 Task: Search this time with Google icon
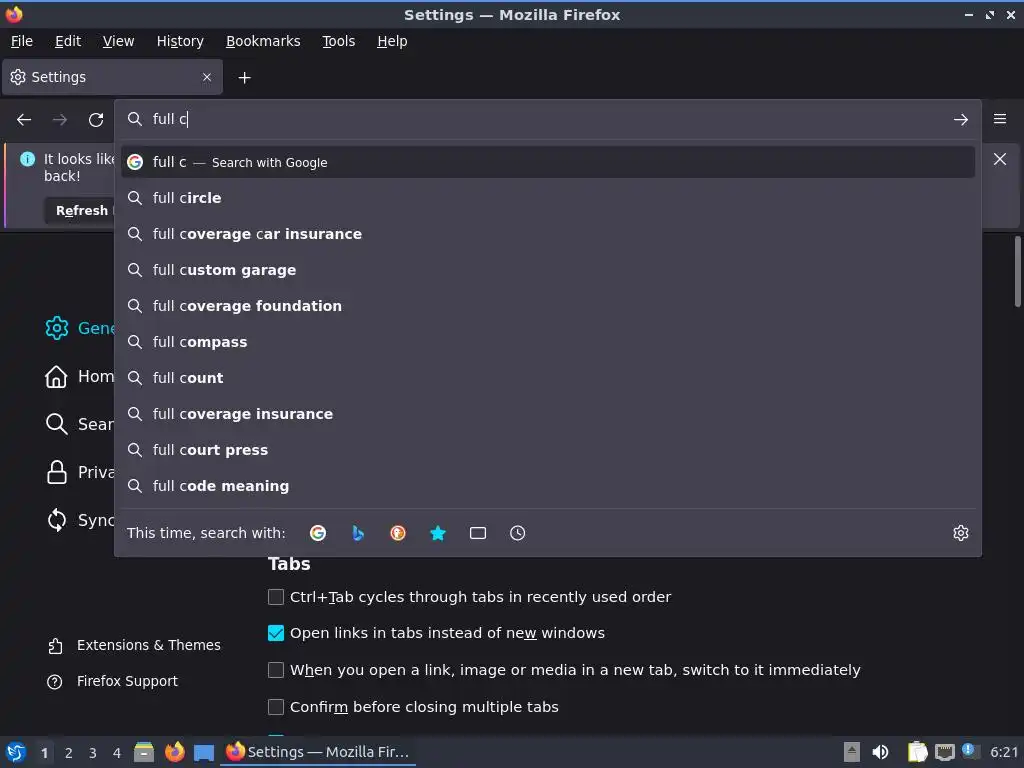point(318,533)
